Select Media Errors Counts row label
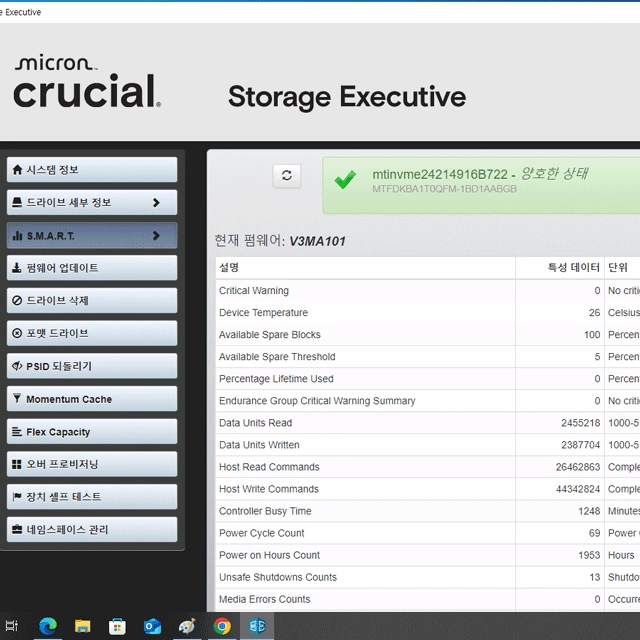Viewport: 640px width, 640px height. tap(264, 599)
